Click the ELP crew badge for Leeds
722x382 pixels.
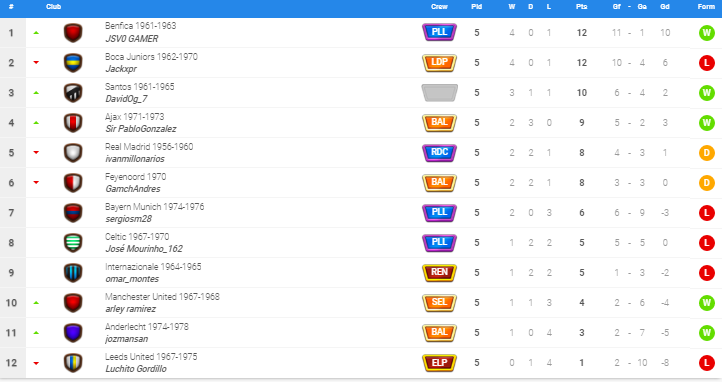tap(439, 363)
